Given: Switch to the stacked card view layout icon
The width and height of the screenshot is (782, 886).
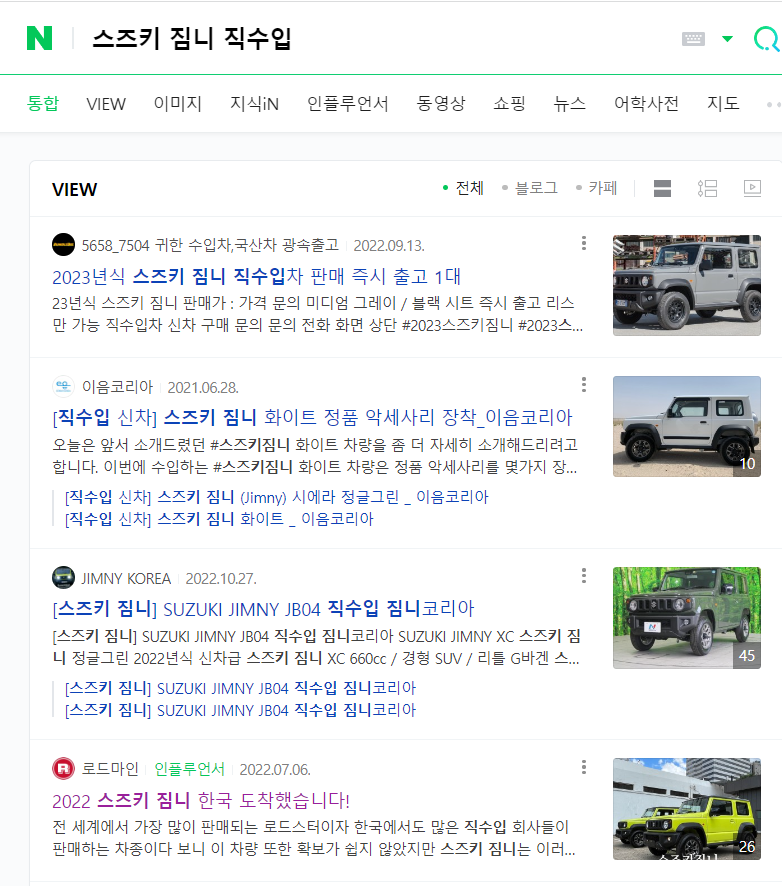Looking at the screenshot, I should coord(662,188).
